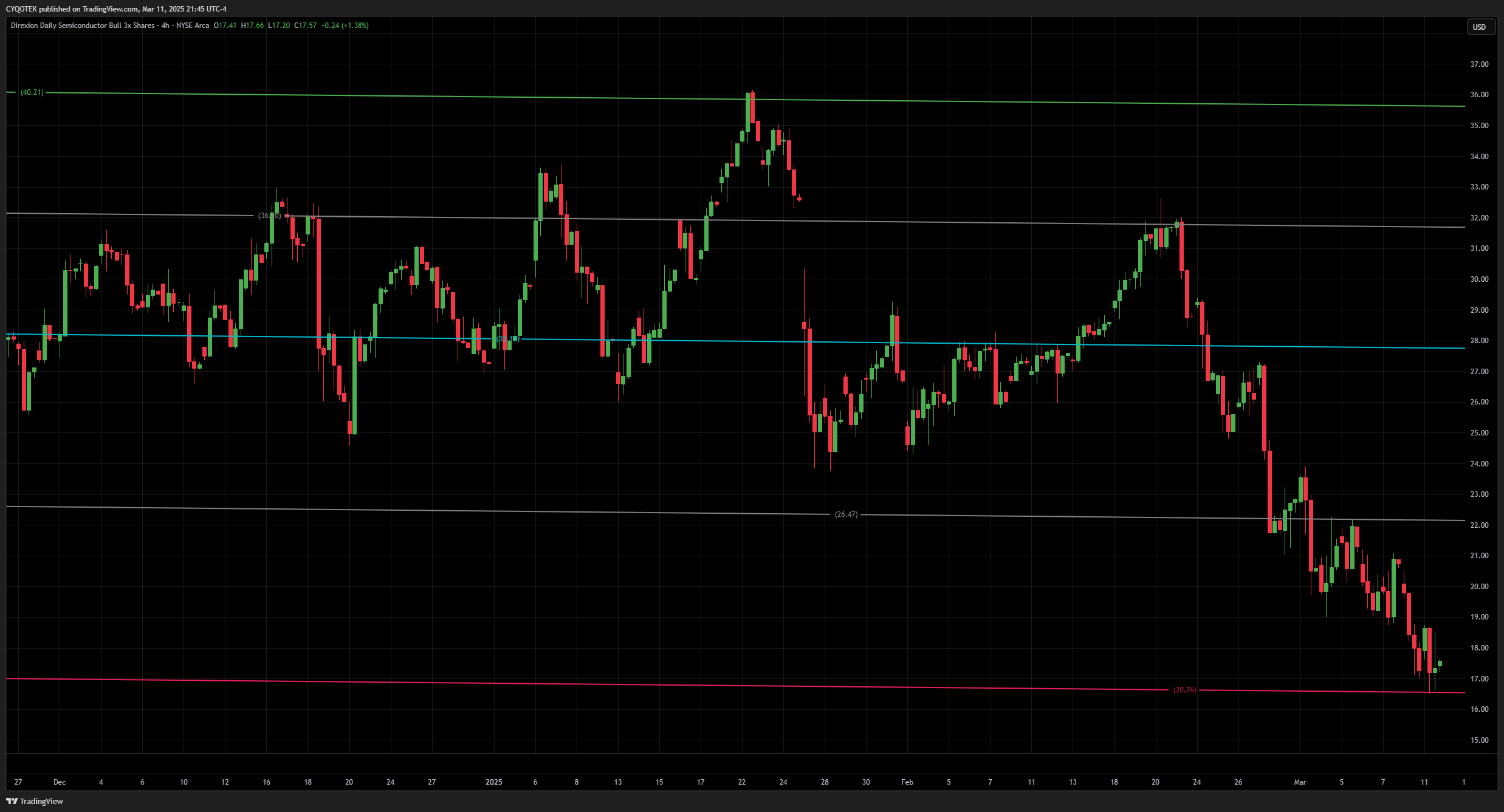Click the 1 date label at the axis end

click(1464, 782)
